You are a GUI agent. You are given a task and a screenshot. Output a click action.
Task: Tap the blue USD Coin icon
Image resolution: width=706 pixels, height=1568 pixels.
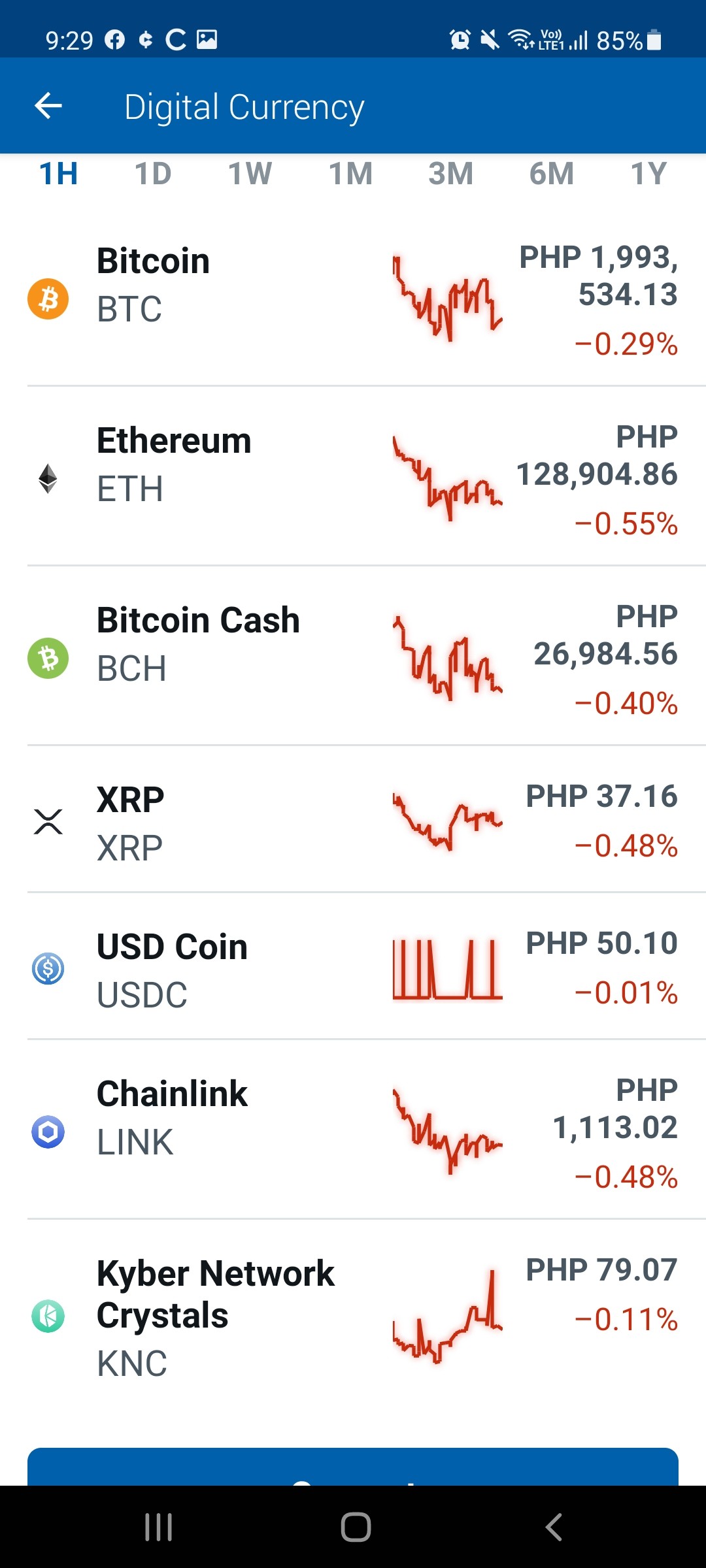tap(48, 968)
